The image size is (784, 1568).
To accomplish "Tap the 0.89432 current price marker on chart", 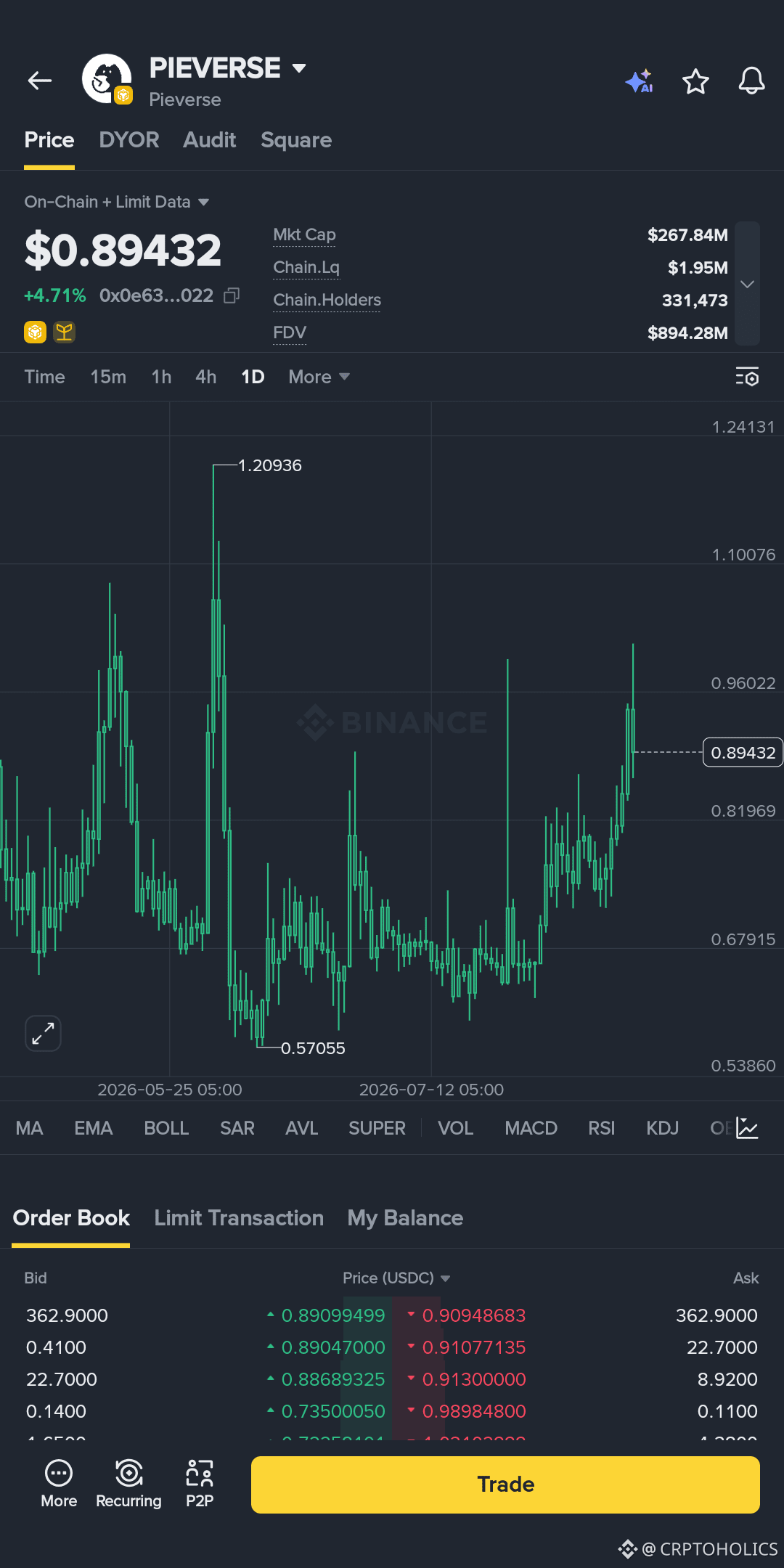I will point(743,753).
